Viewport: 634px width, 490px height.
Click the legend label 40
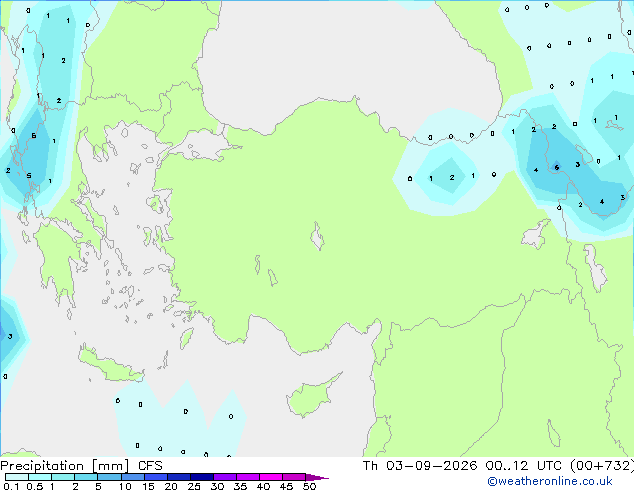coord(263,486)
